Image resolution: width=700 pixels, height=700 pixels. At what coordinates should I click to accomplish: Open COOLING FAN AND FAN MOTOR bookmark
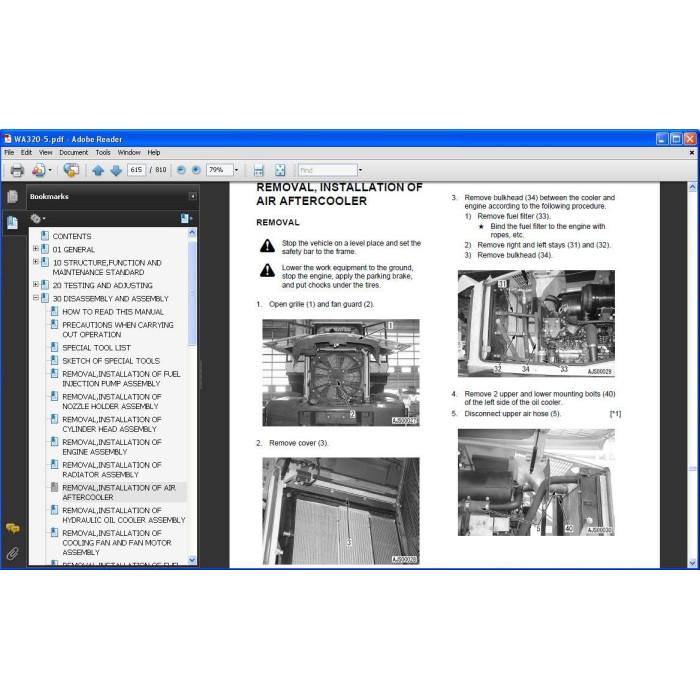point(117,542)
